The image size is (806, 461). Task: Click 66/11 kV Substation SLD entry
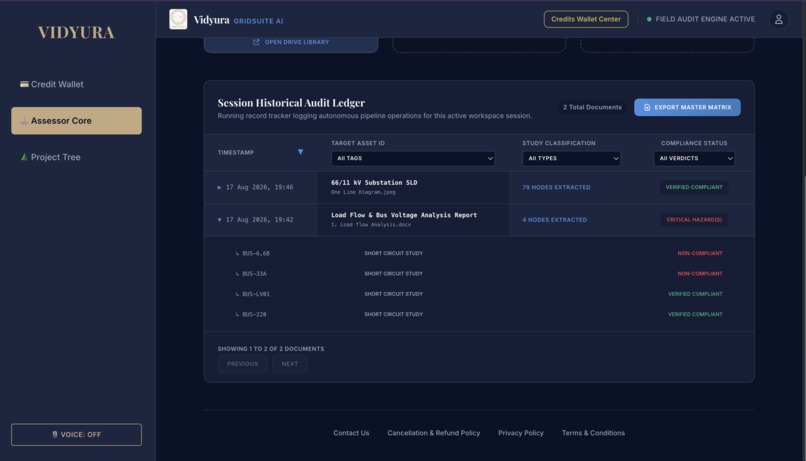click(x=374, y=182)
